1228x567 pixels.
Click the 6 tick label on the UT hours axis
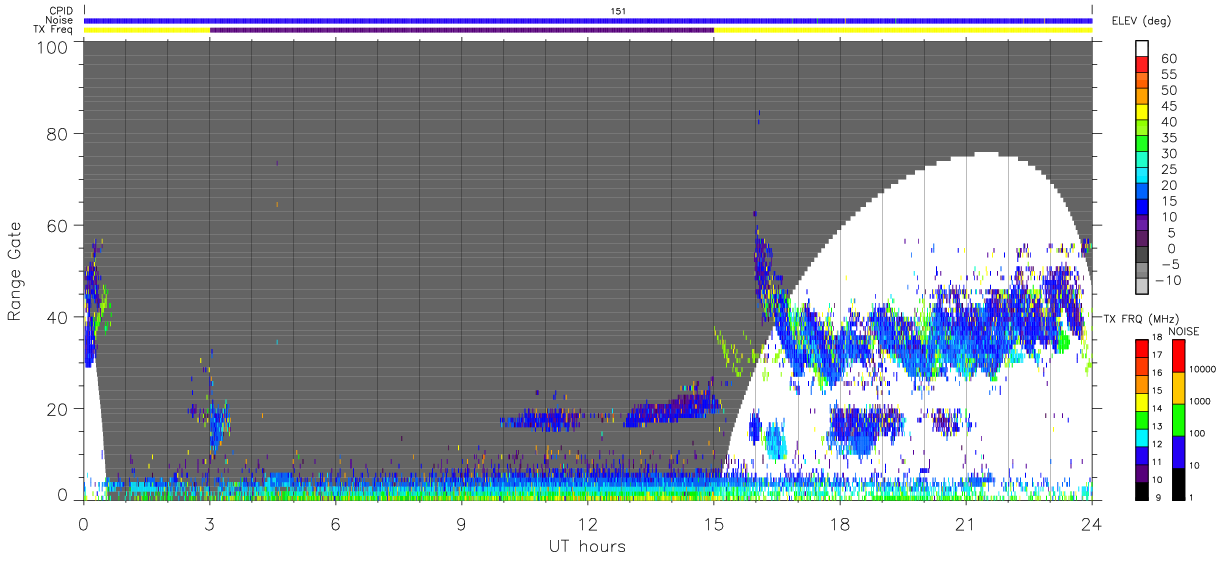[x=336, y=523]
